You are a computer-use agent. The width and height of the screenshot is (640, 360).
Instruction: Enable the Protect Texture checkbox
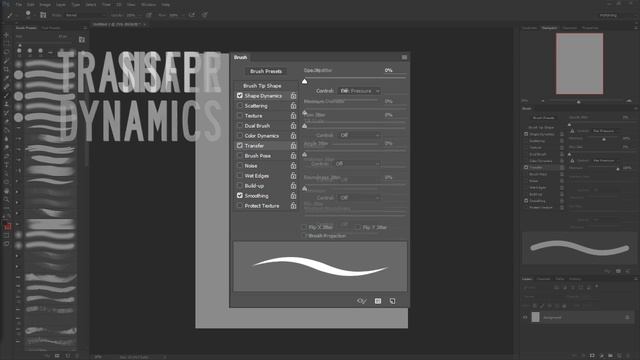click(240, 206)
